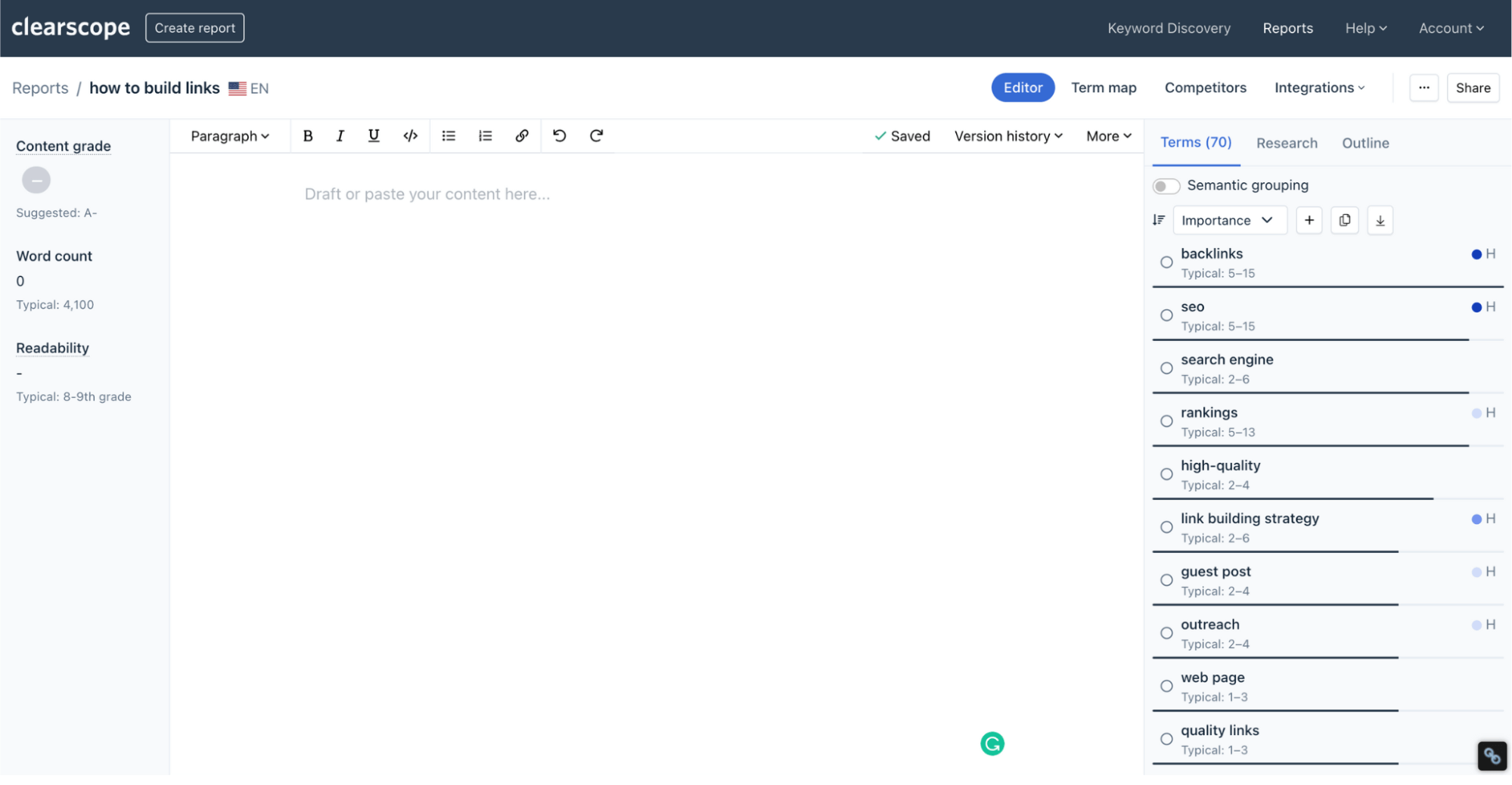Open the Competitors view
The height and width of the screenshot is (785, 1512).
click(1206, 88)
